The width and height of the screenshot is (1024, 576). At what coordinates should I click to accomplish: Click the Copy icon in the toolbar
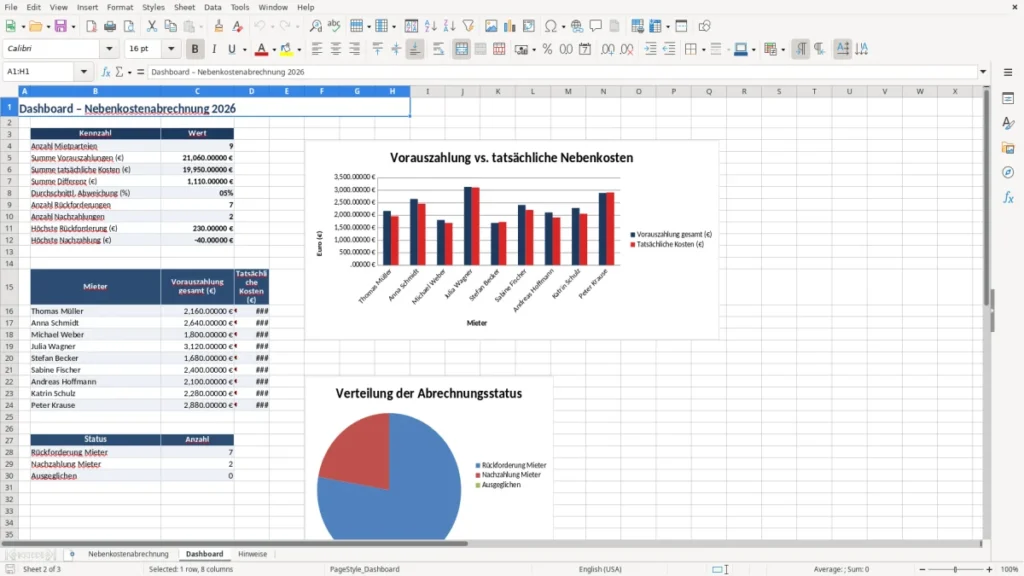[x=170, y=26]
